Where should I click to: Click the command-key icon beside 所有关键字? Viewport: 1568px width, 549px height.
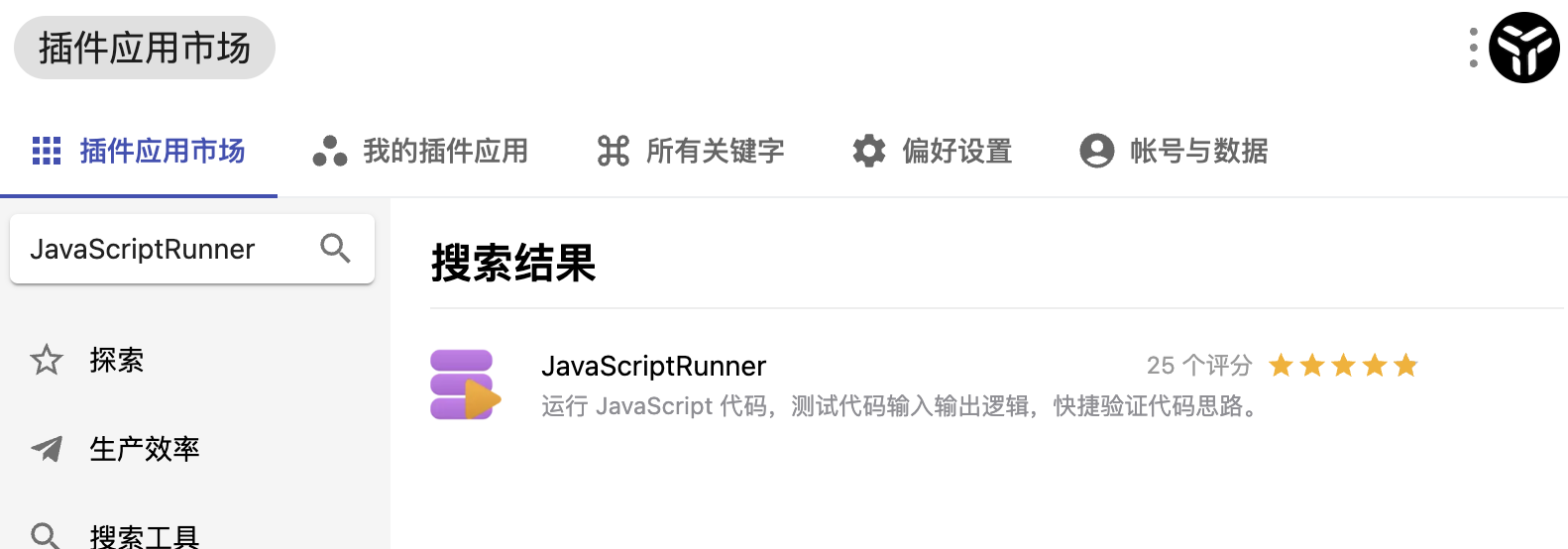pos(614,151)
